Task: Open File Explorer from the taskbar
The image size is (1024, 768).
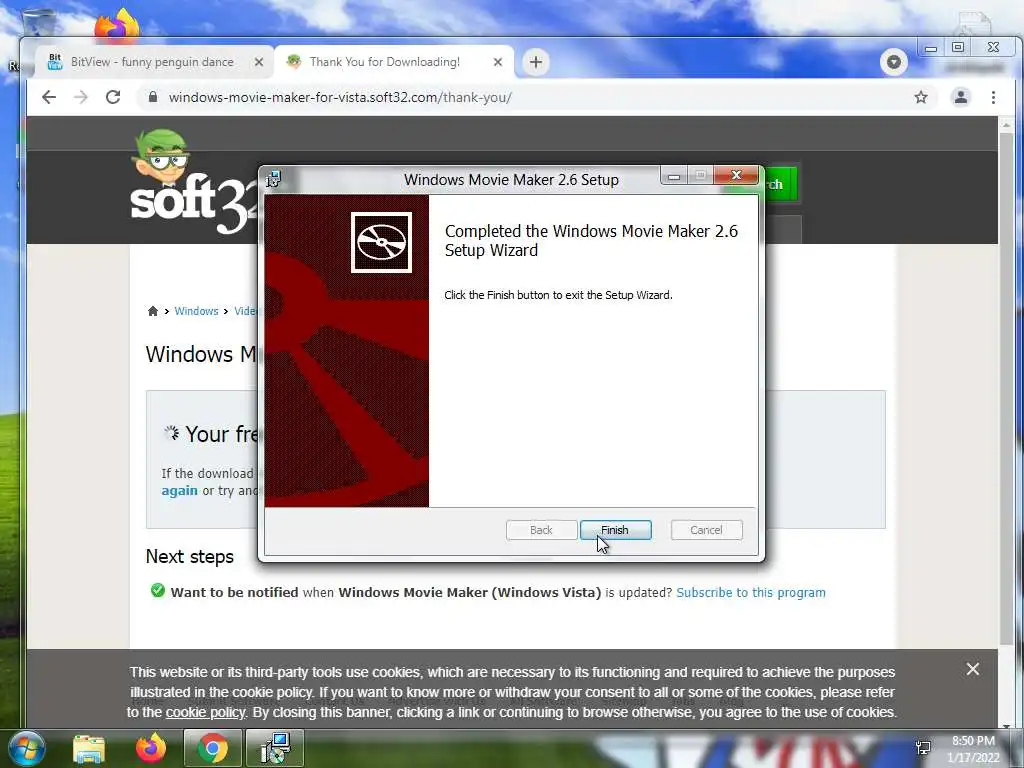Action: [89, 748]
